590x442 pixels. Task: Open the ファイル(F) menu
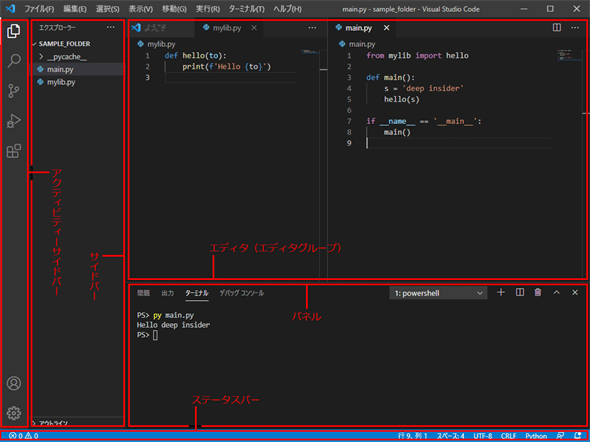pos(40,9)
